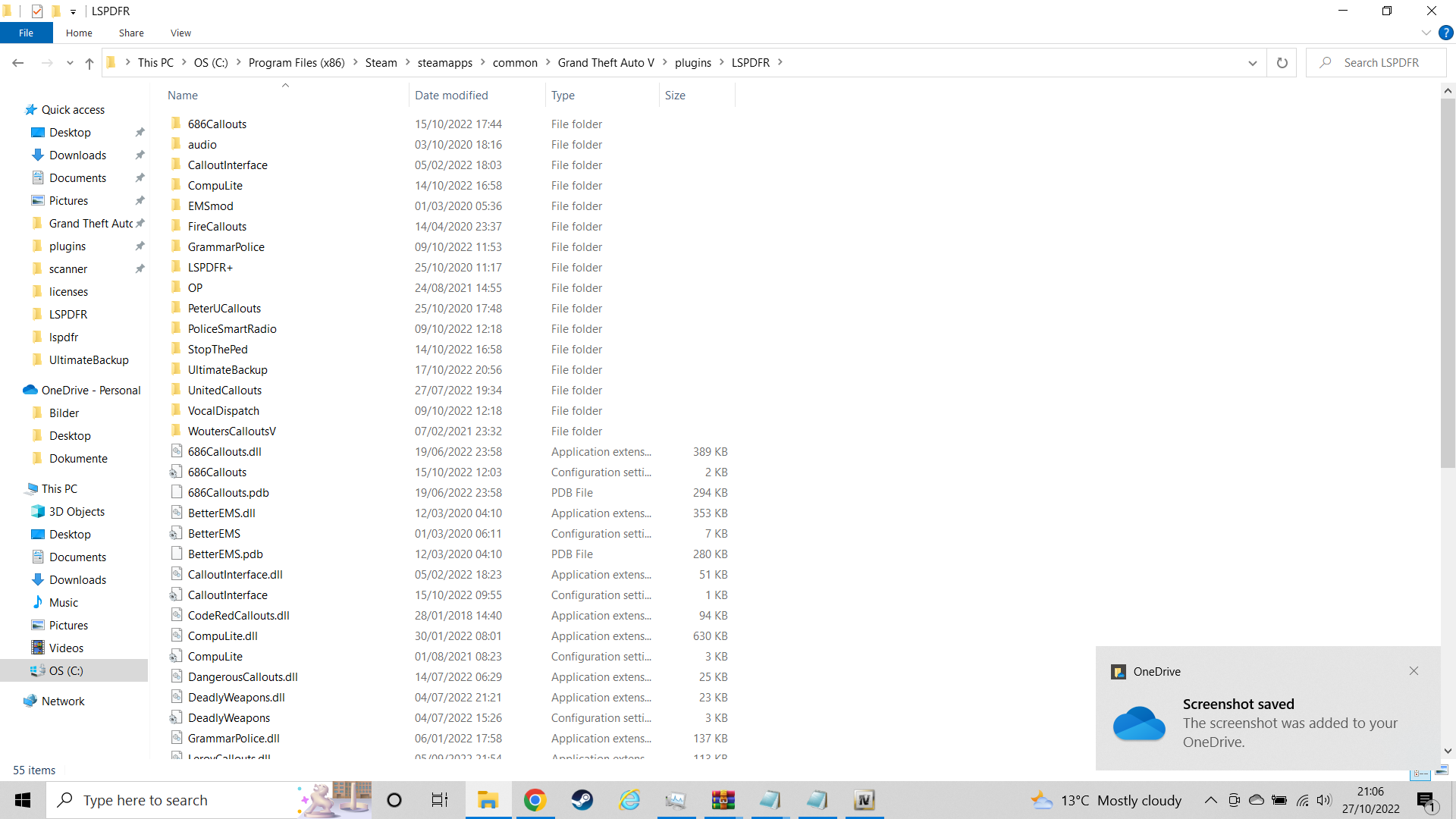Image resolution: width=1456 pixels, height=819 pixels.
Task: Switch to large thumbnails view icon
Action: coord(1442,770)
